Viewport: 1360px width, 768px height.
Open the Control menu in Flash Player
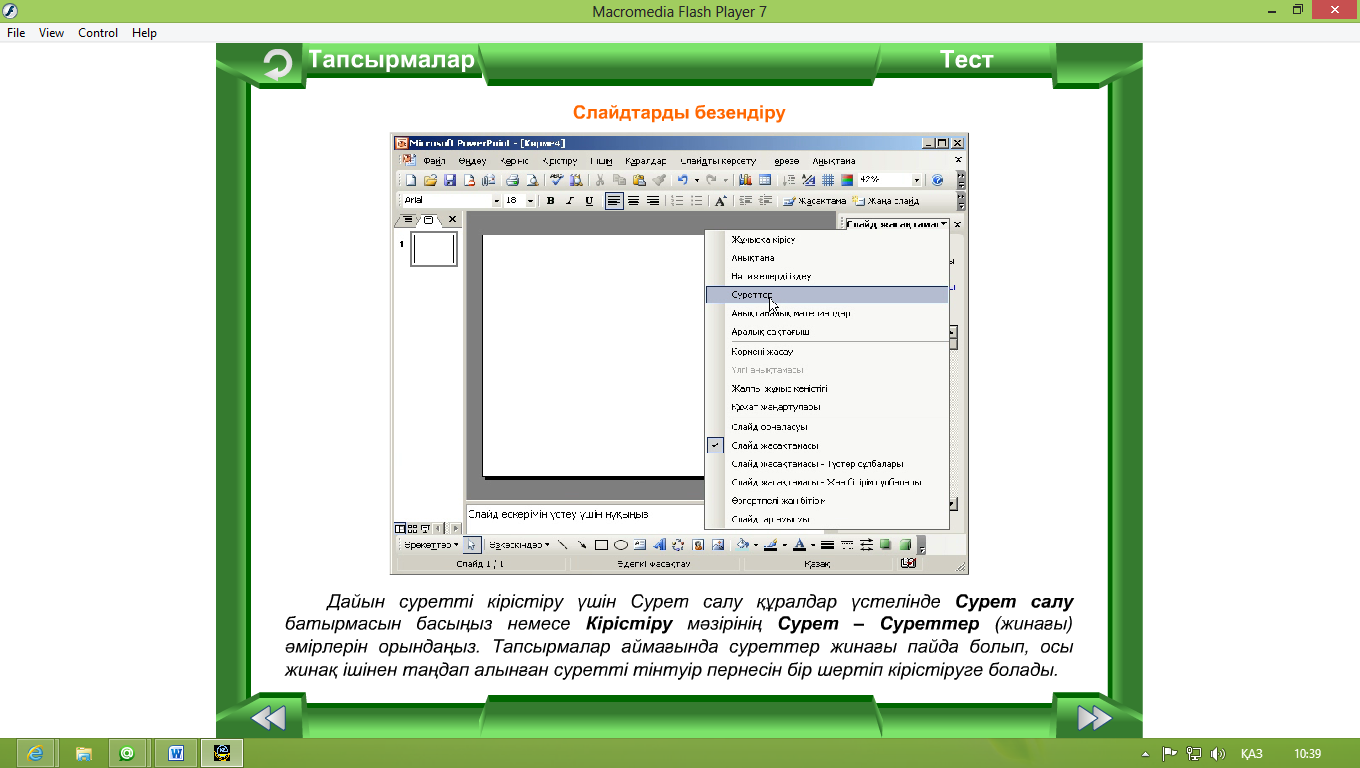[98, 33]
